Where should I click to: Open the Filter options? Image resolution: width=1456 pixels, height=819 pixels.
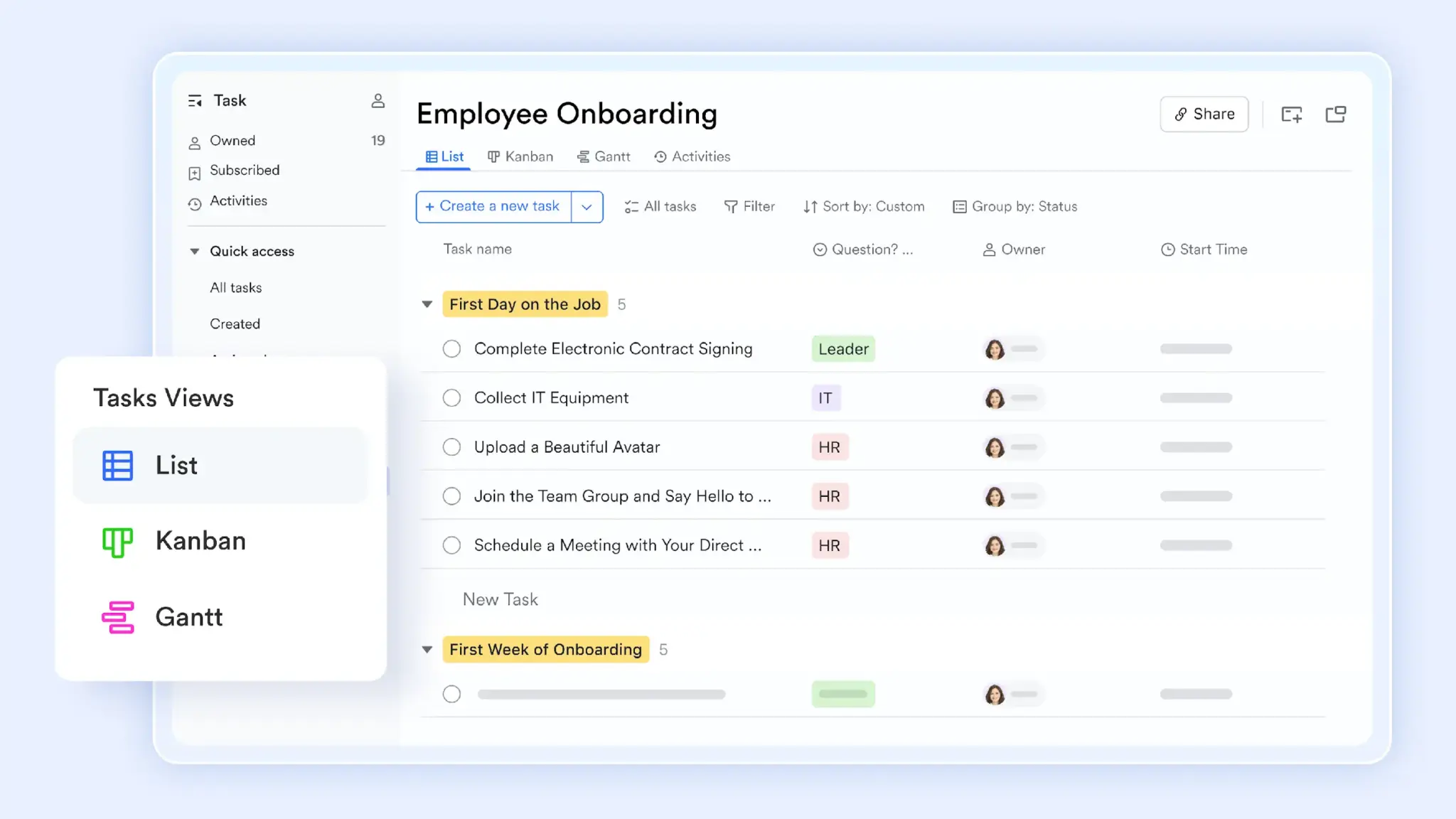click(x=749, y=206)
